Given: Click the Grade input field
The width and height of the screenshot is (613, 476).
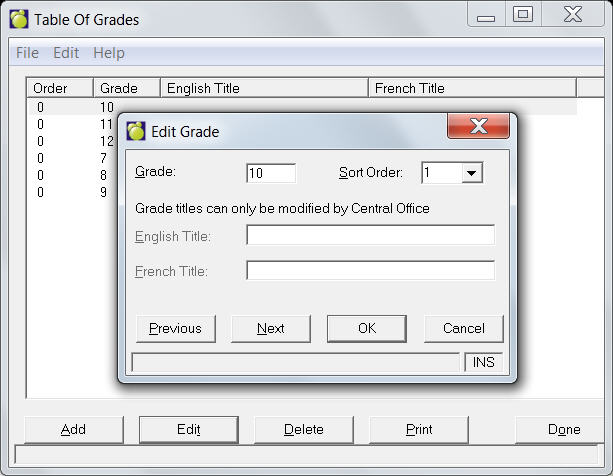Looking at the screenshot, I should point(271,174).
